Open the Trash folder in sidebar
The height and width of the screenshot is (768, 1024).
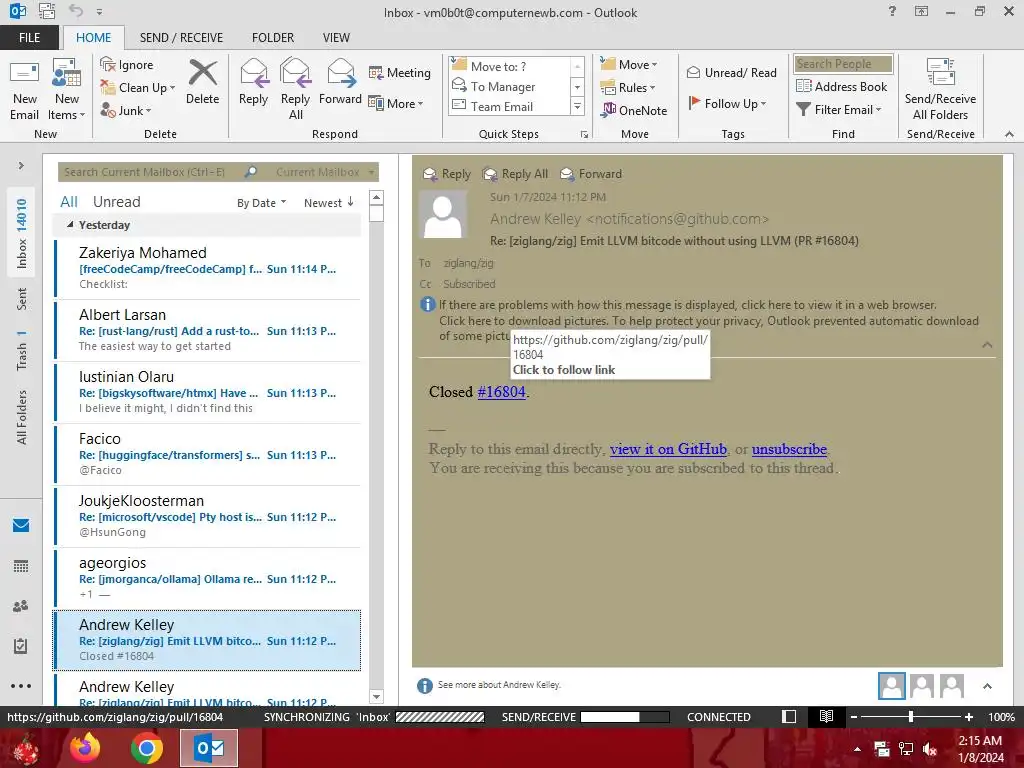[22, 350]
